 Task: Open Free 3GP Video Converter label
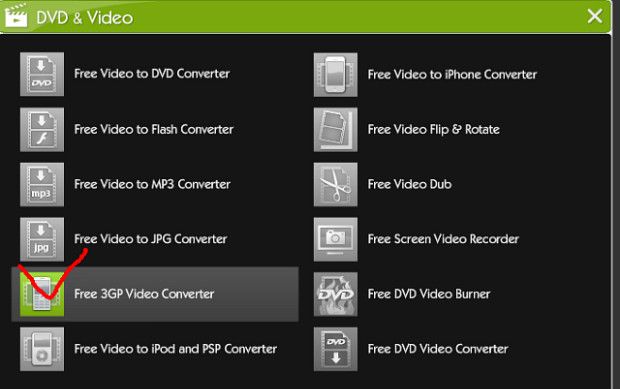pos(144,294)
